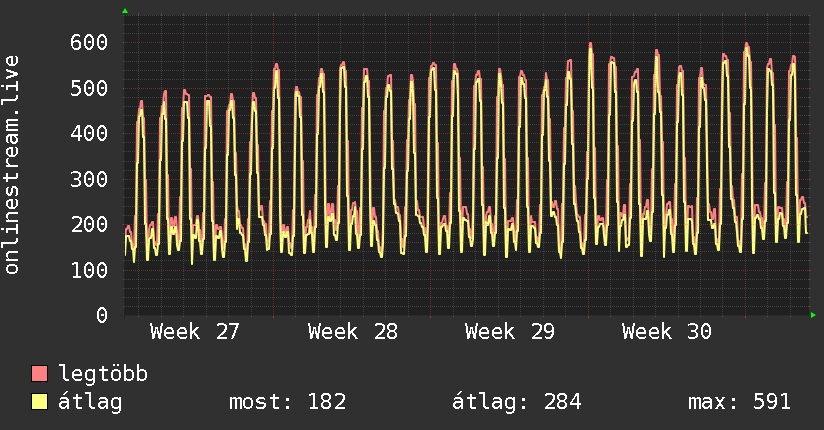Click the green arrow ending the x-axis
This screenshot has width=824, height=430.
[x=813, y=315]
